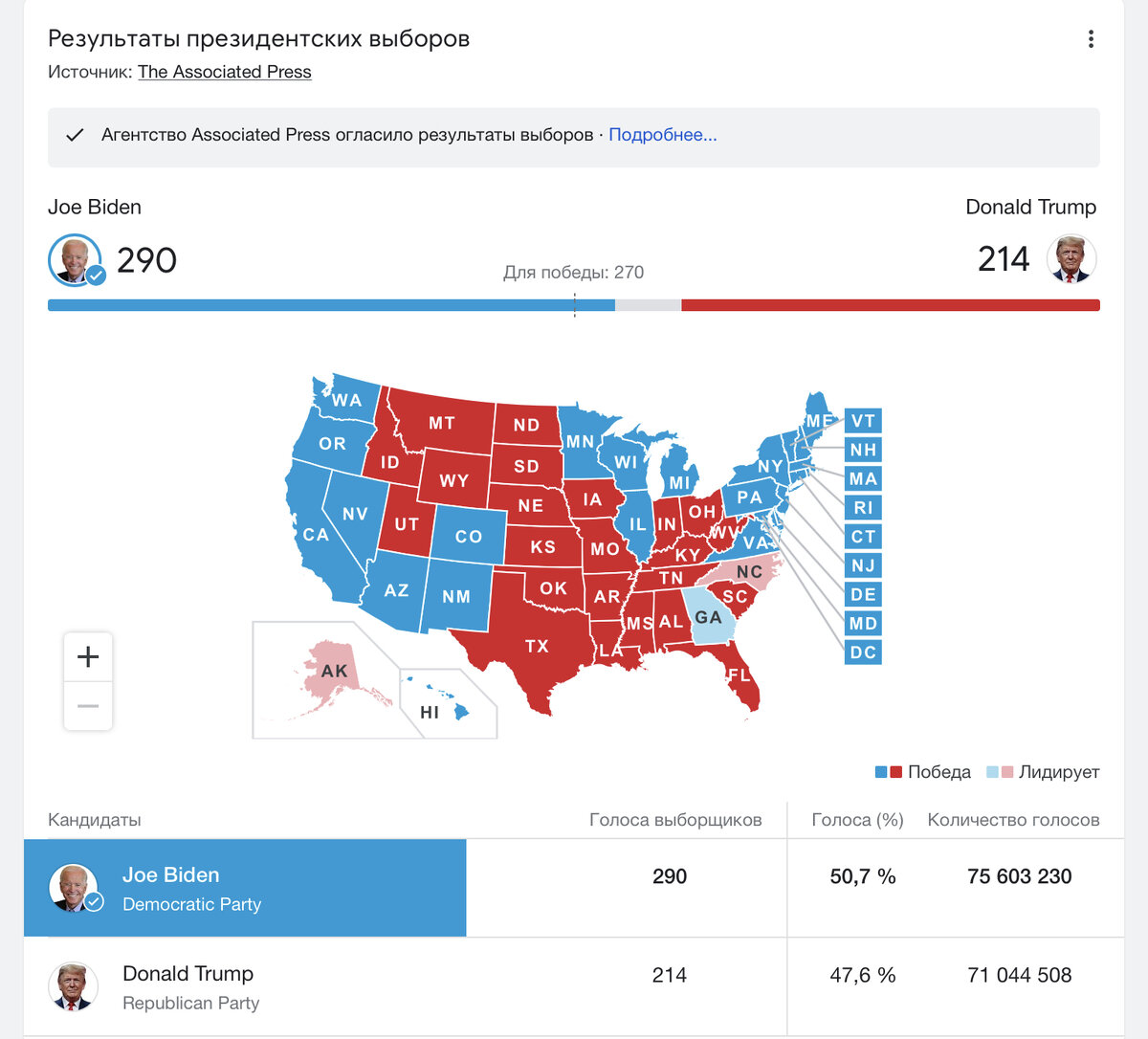Click the DC state label box
The image size is (1148, 1039).
[863, 652]
